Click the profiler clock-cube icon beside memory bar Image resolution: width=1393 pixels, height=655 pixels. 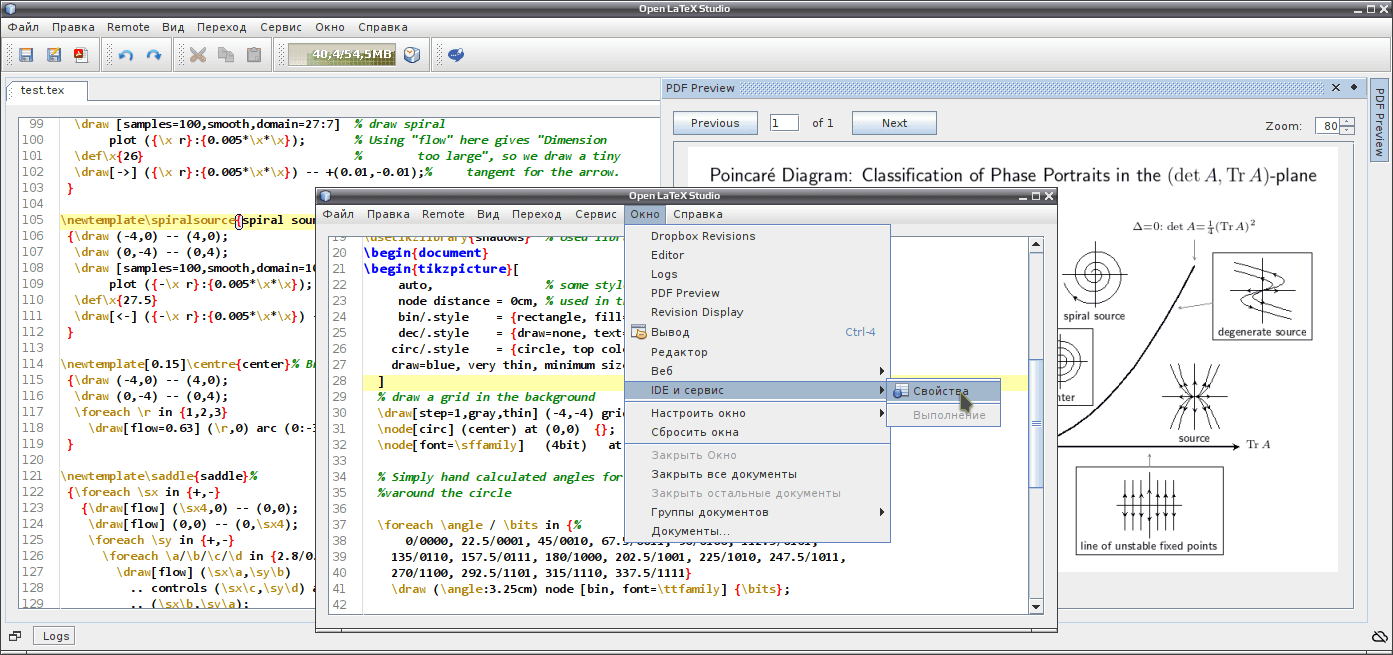coord(412,55)
